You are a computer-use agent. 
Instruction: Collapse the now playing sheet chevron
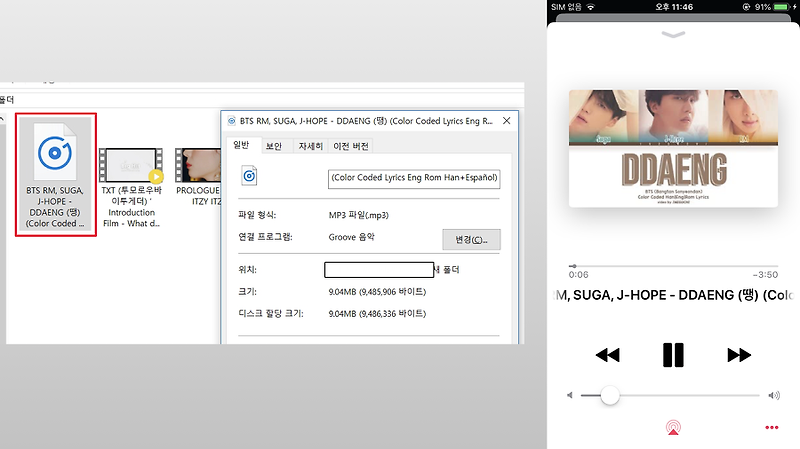[673, 35]
